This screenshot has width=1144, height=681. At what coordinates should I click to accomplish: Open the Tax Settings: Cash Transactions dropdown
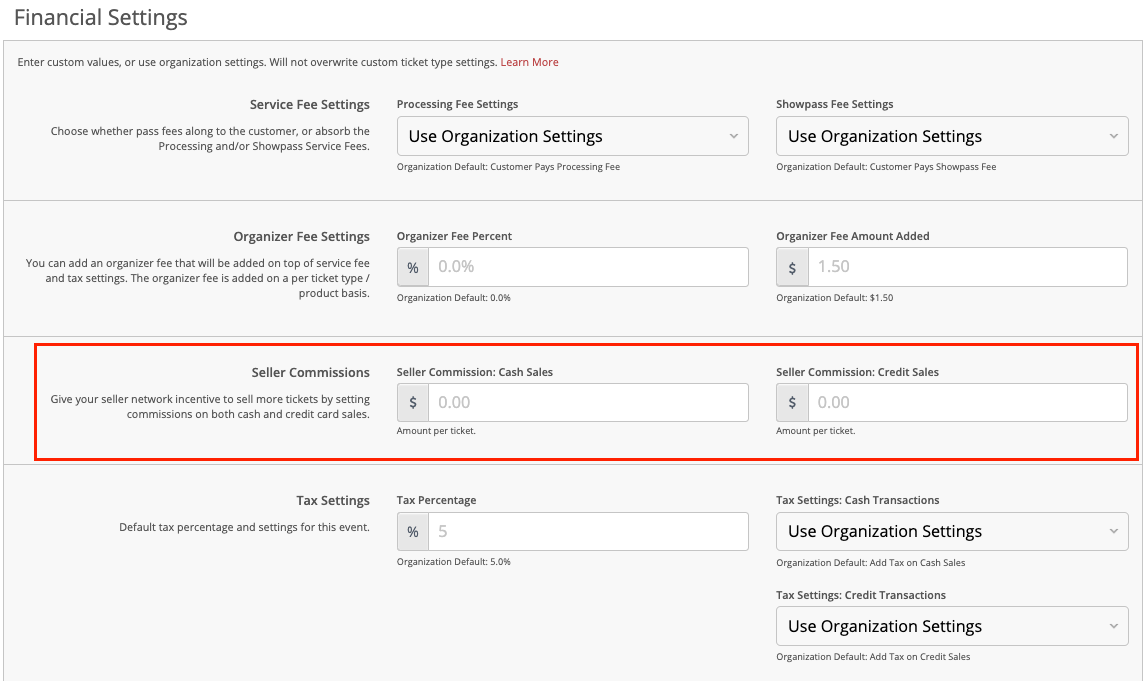click(x=952, y=531)
